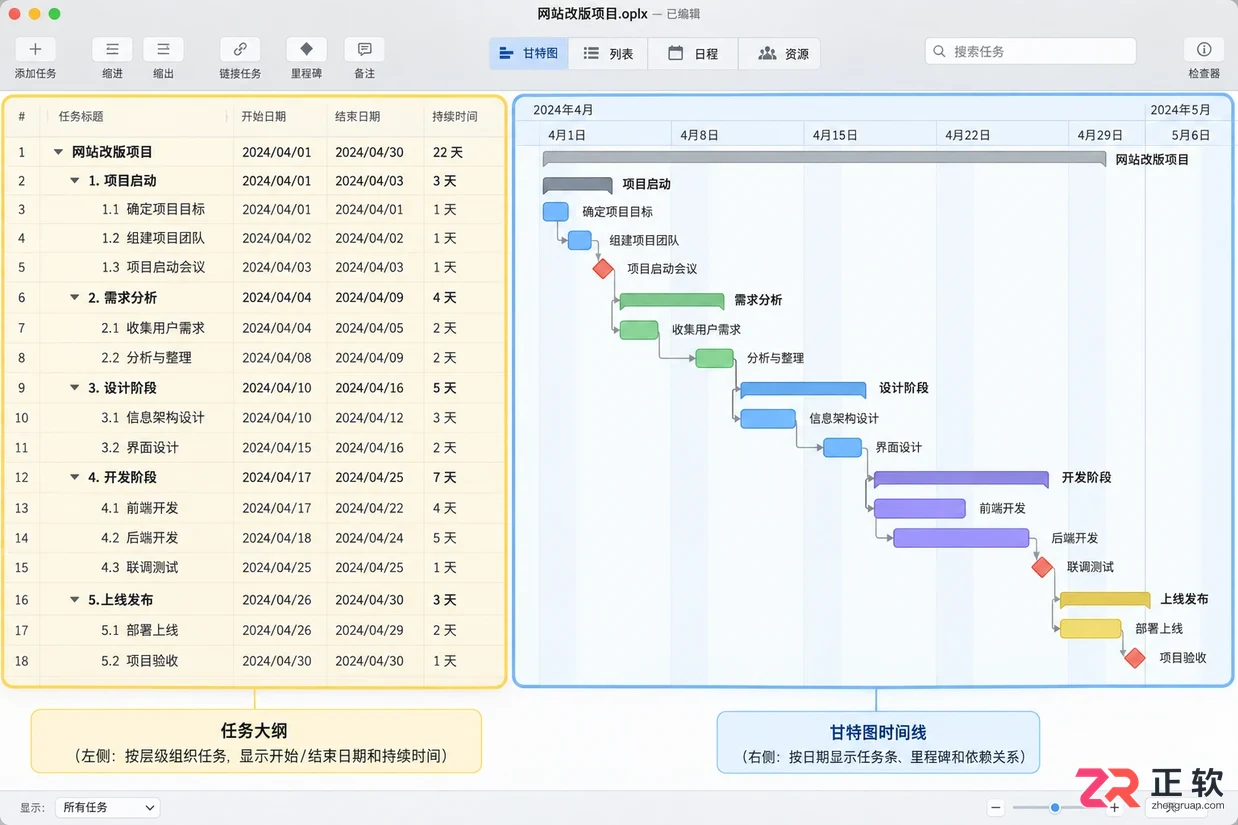This screenshot has width=1238, height=825.
Task: Select the 2.2 分析与整理 task row
Action: point(255,358)
